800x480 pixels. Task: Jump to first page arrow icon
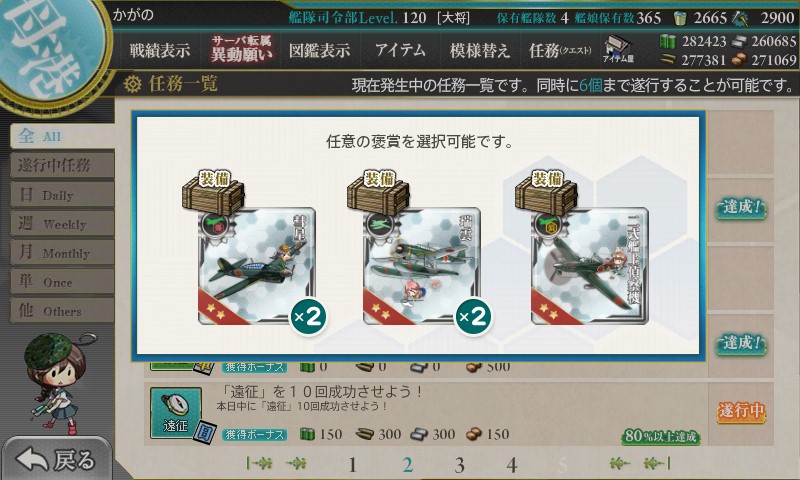coord(260,463)
